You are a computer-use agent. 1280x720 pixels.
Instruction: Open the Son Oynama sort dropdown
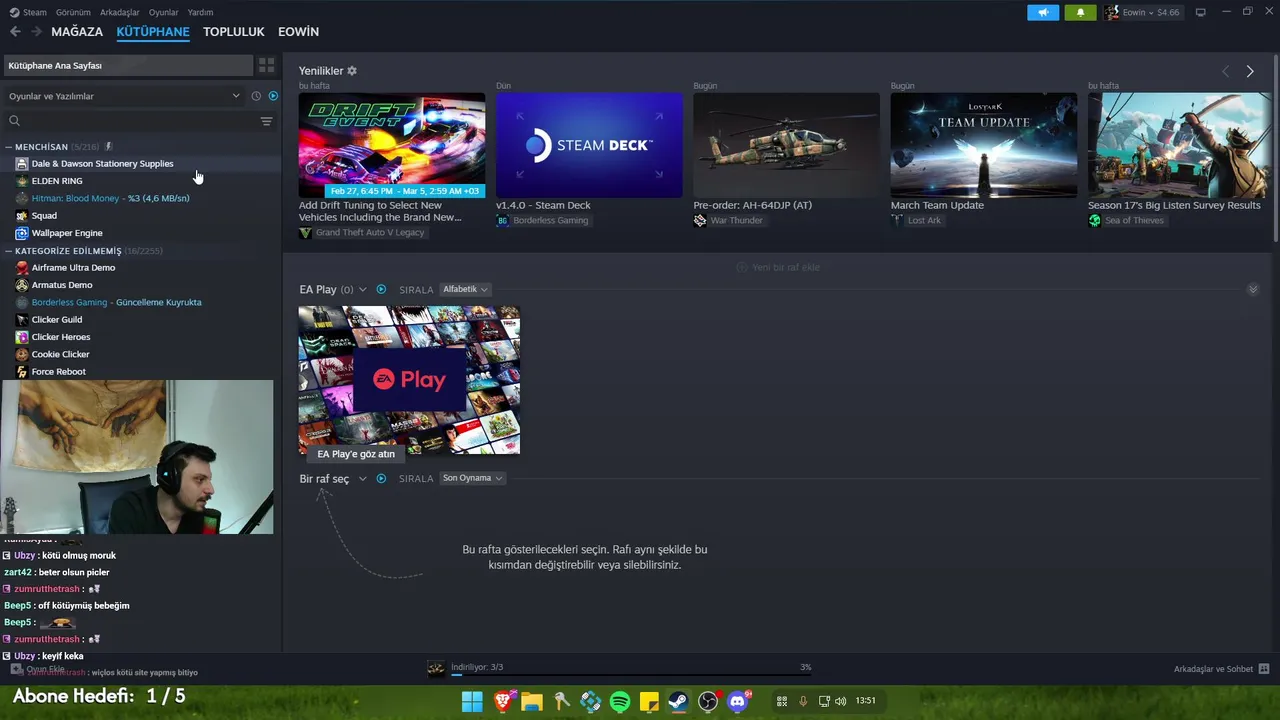point(472,478)
